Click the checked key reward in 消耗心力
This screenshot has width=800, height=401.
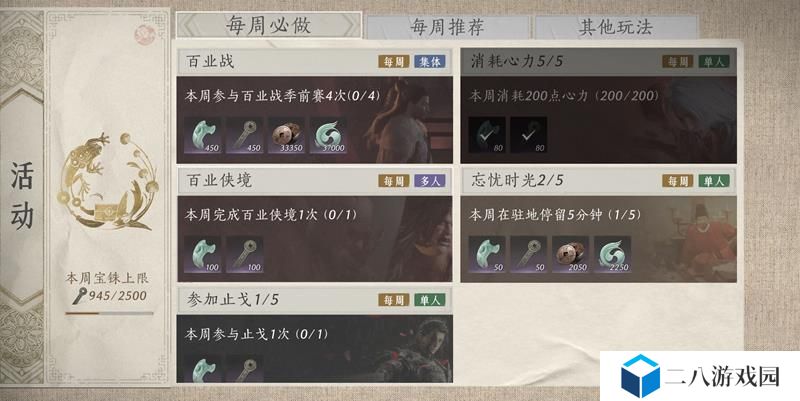point(529,135)
